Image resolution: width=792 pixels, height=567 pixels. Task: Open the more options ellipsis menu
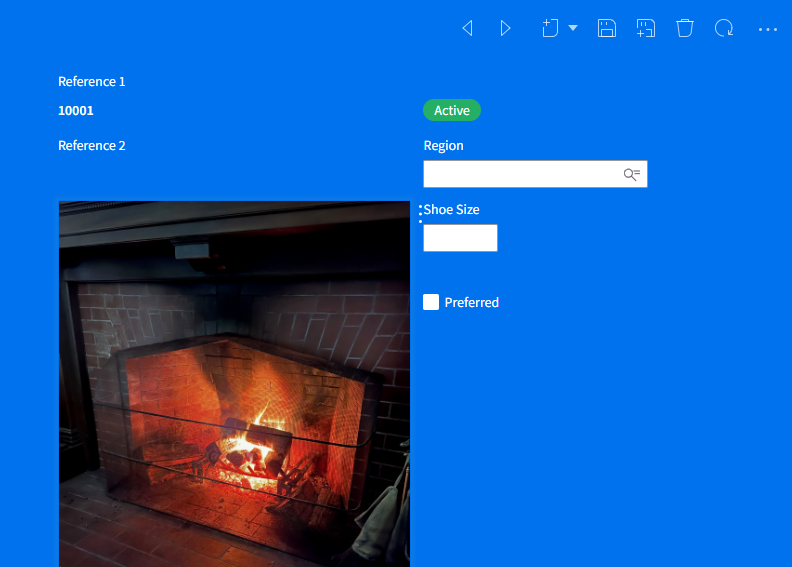pyautogui.click(x=768, y=30)
